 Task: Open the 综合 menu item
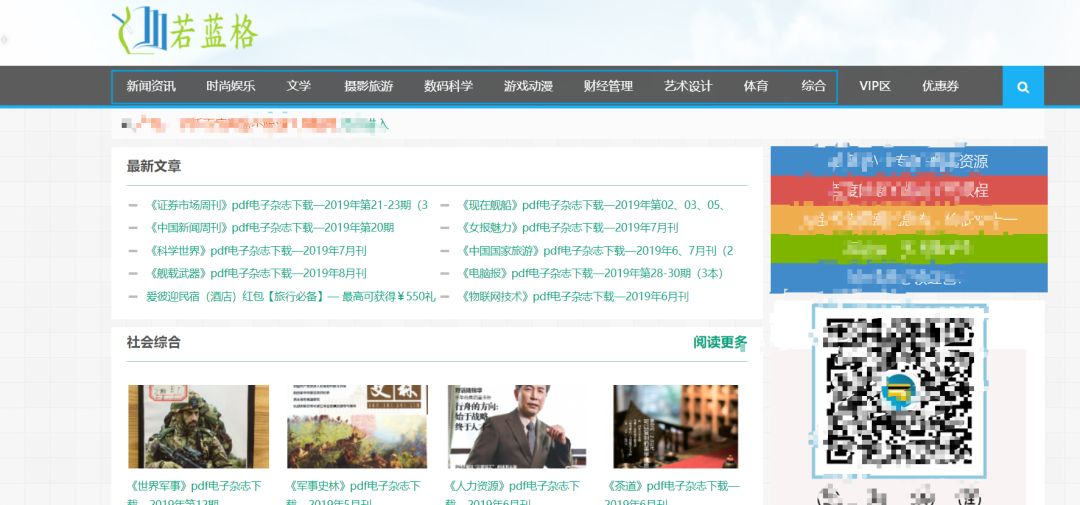(813, 86)
